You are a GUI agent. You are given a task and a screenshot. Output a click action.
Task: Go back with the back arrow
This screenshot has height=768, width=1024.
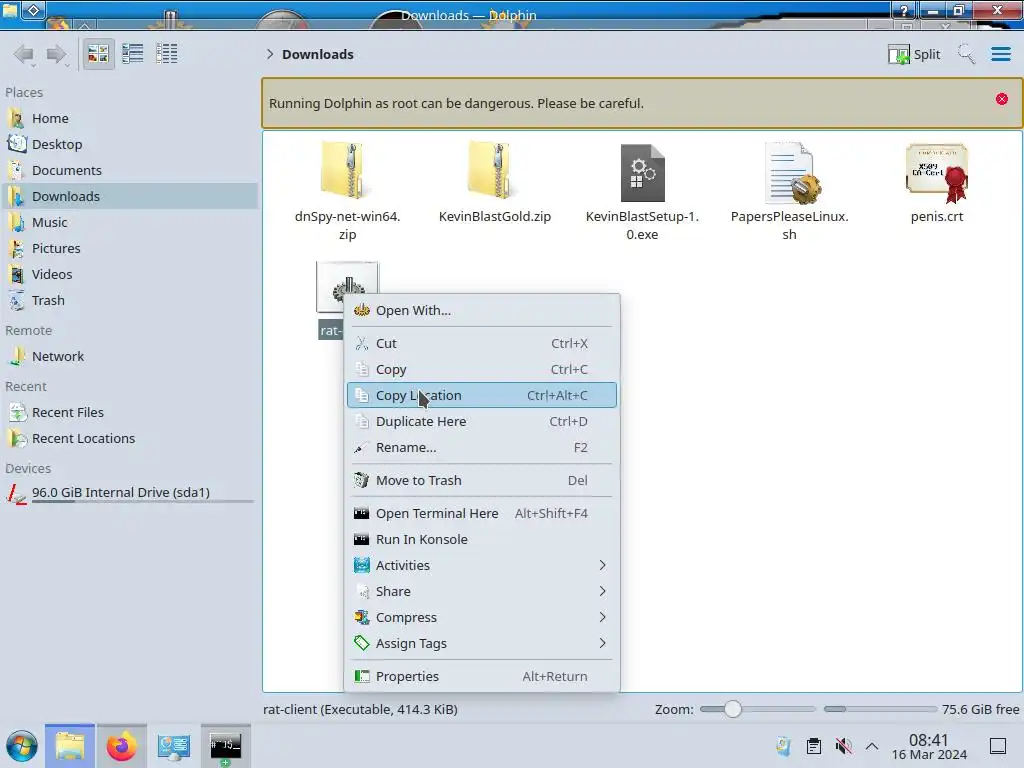pos(24,54)
